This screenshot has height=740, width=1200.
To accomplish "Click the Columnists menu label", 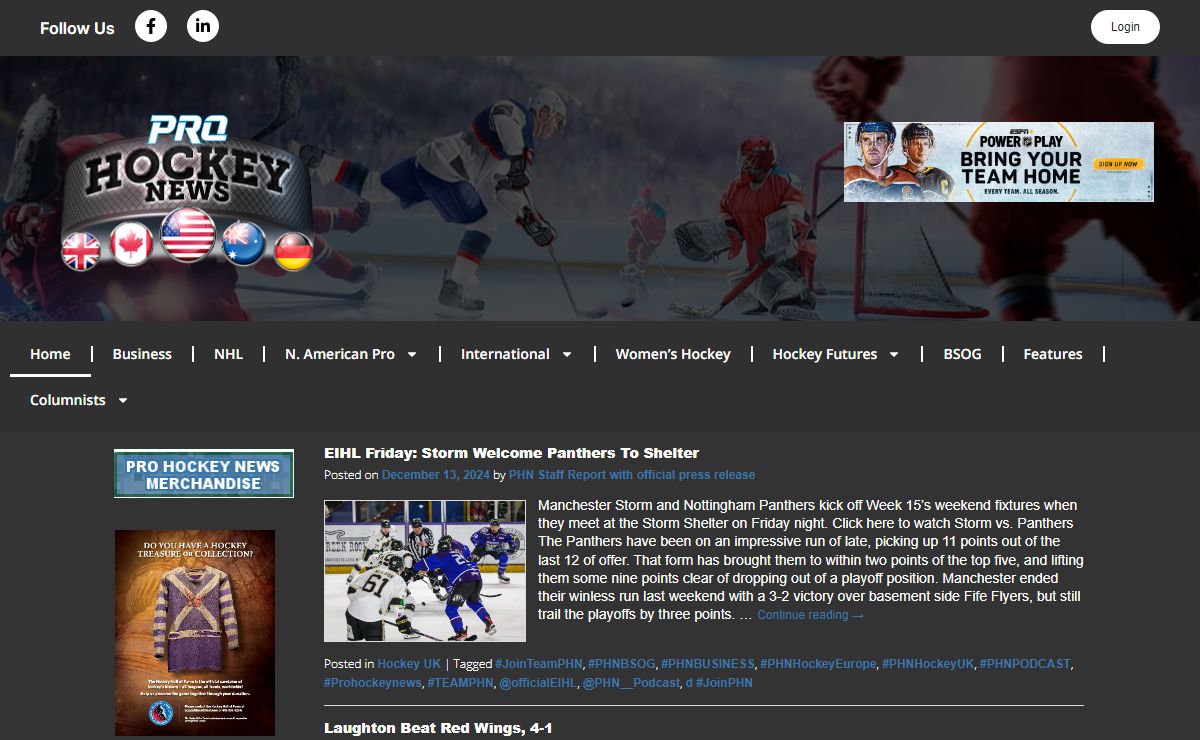I will (68, 400).
